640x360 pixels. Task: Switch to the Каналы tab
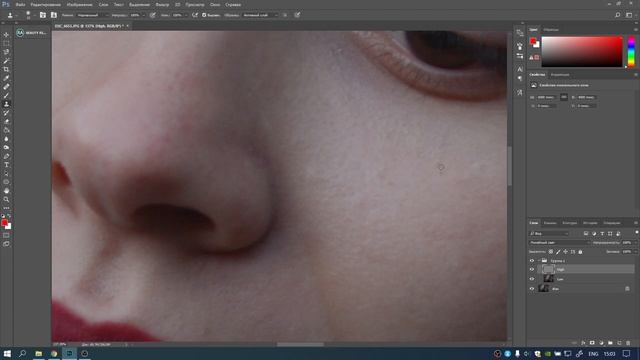(550, 223)
